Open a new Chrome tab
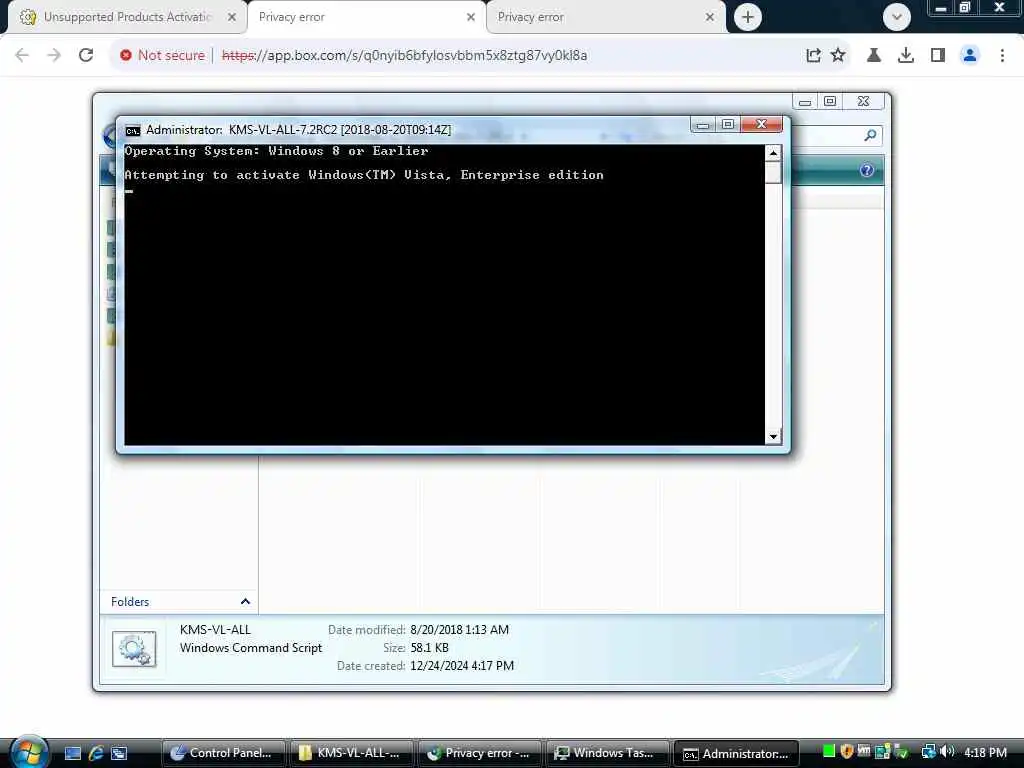 pyautogui.click(x=748, y=17)
